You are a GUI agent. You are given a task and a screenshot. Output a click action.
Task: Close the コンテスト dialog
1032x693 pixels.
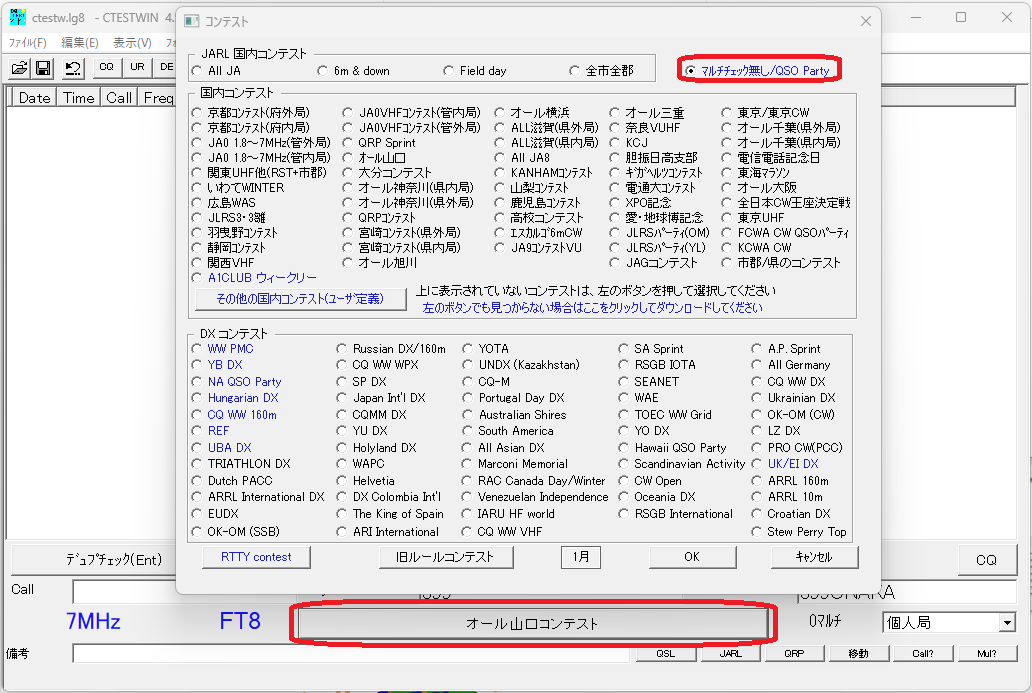[865, 21]
